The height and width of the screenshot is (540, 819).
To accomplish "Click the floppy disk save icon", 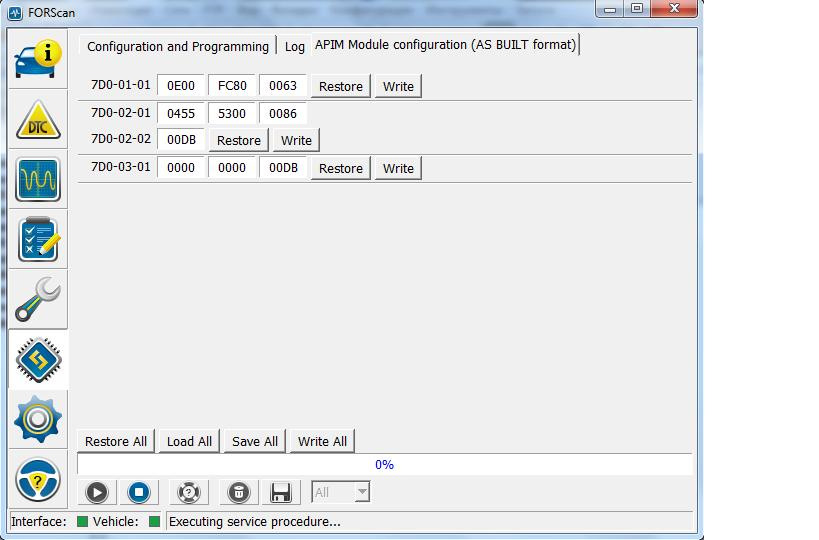I will click(281, 492).
